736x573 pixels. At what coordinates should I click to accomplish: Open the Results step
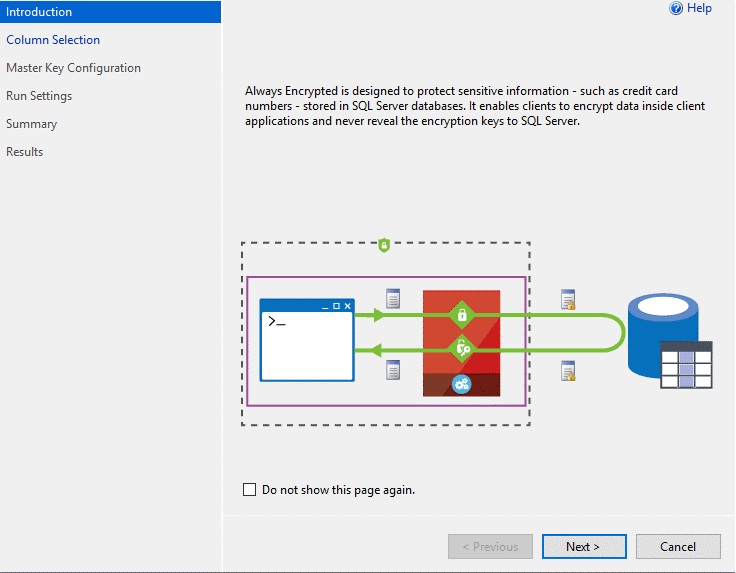point(24,152)
